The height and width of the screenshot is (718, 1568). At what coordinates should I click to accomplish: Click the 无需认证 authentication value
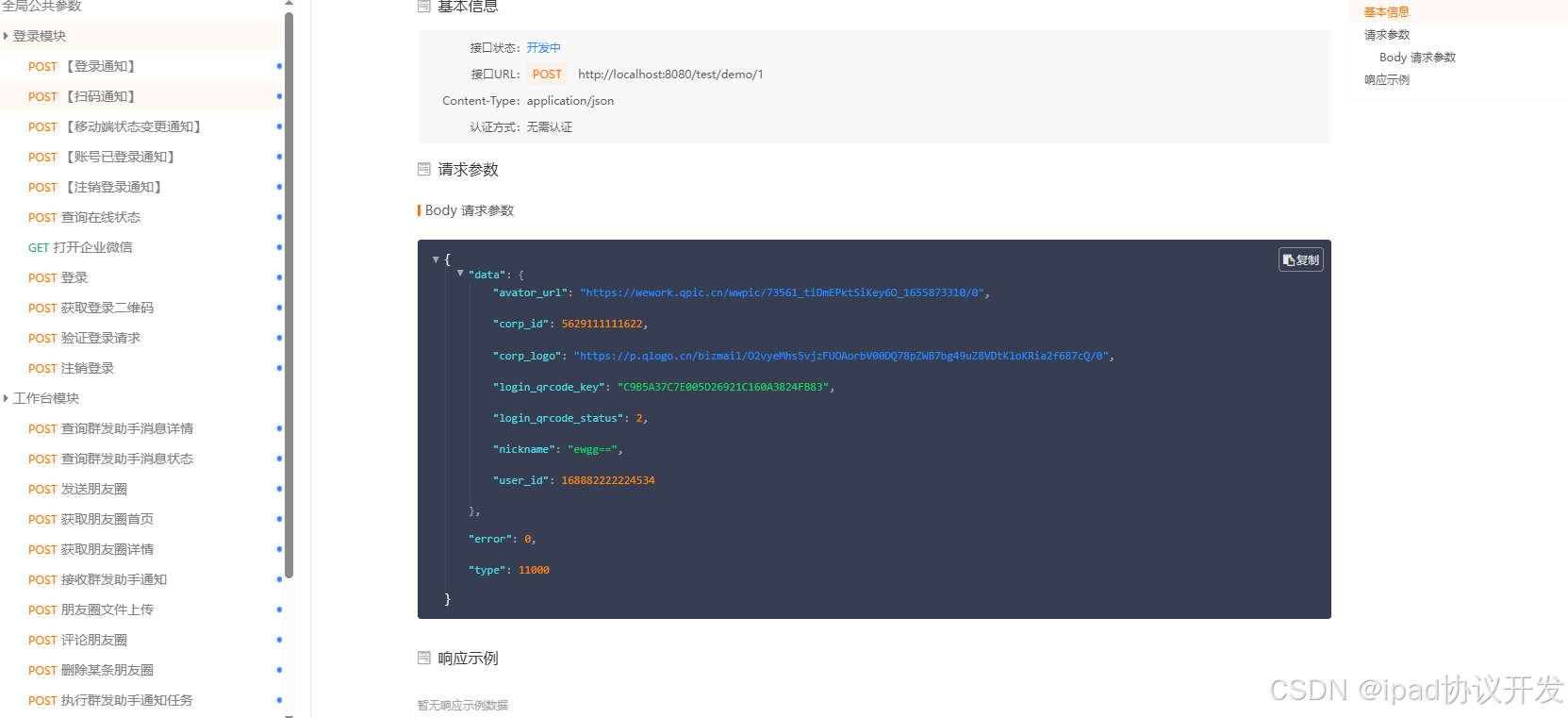pyautogui.click(x=549, y=127)
